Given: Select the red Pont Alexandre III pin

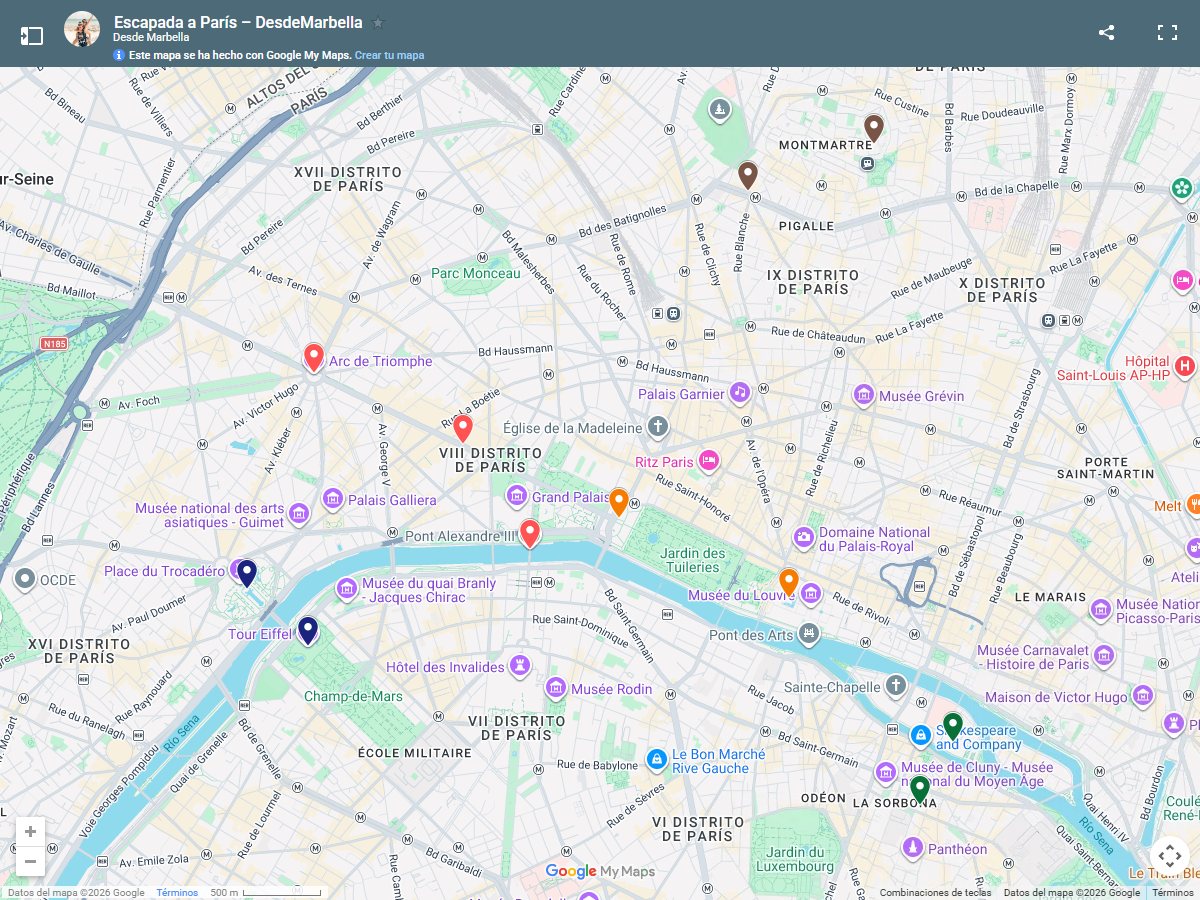Looking at the screenshot, I should coord(530,533).
